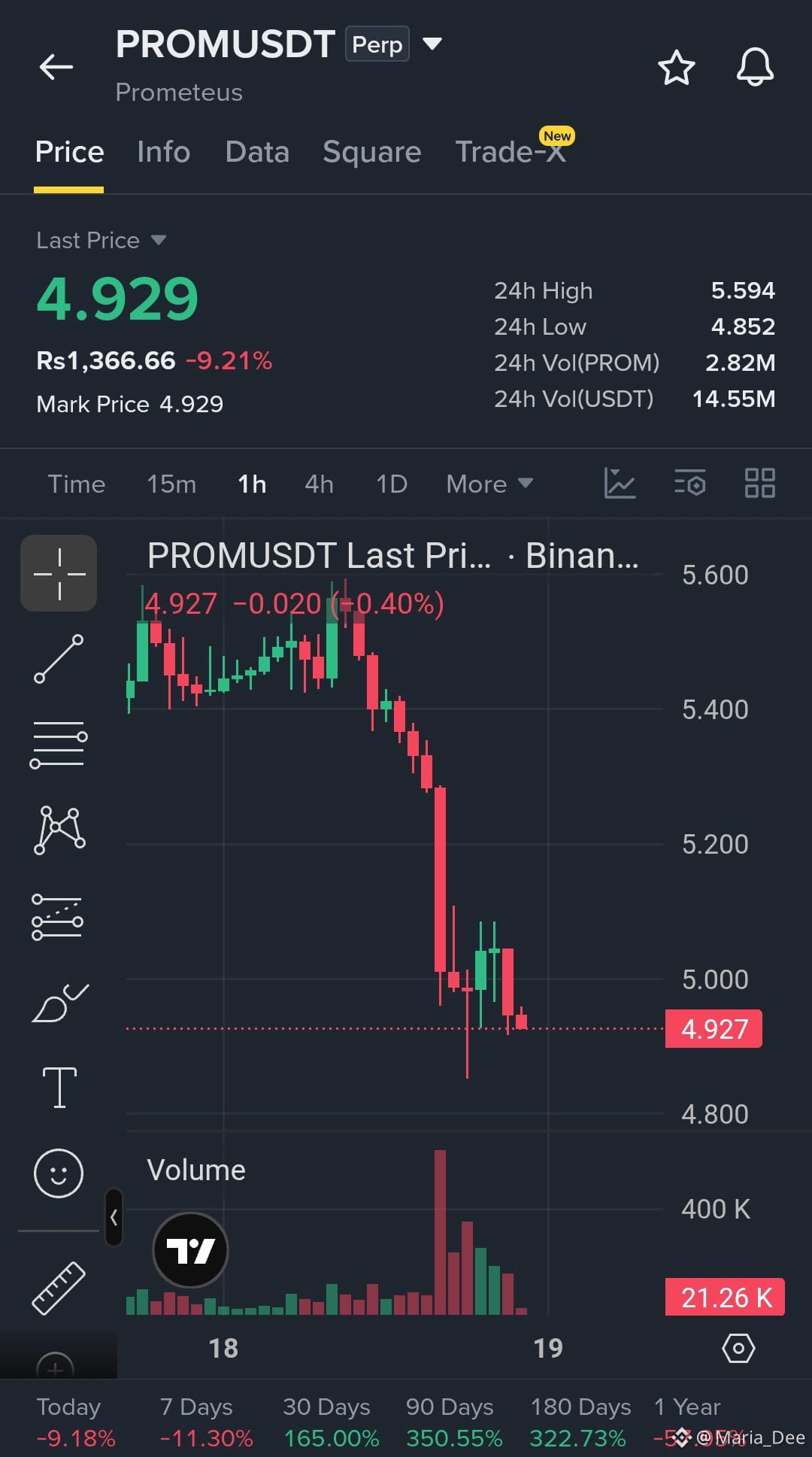Tap the back arrow icon
The image size is (812, 1457).
click(x=56, y=67)
